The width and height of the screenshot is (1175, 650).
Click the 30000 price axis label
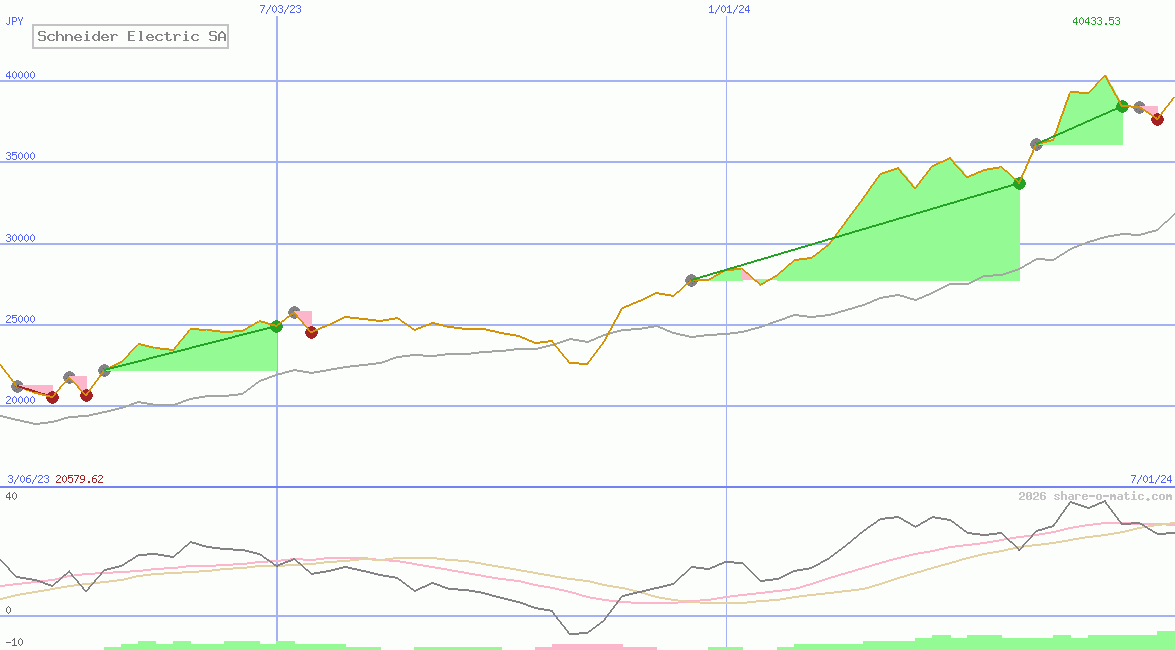(20, 238)
